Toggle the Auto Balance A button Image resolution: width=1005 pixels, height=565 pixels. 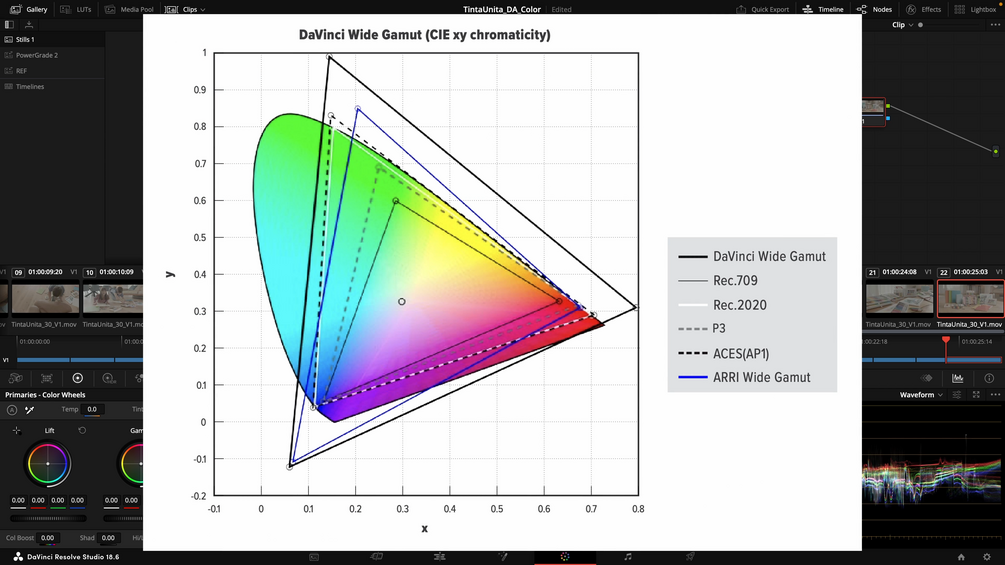click(12, 409)
